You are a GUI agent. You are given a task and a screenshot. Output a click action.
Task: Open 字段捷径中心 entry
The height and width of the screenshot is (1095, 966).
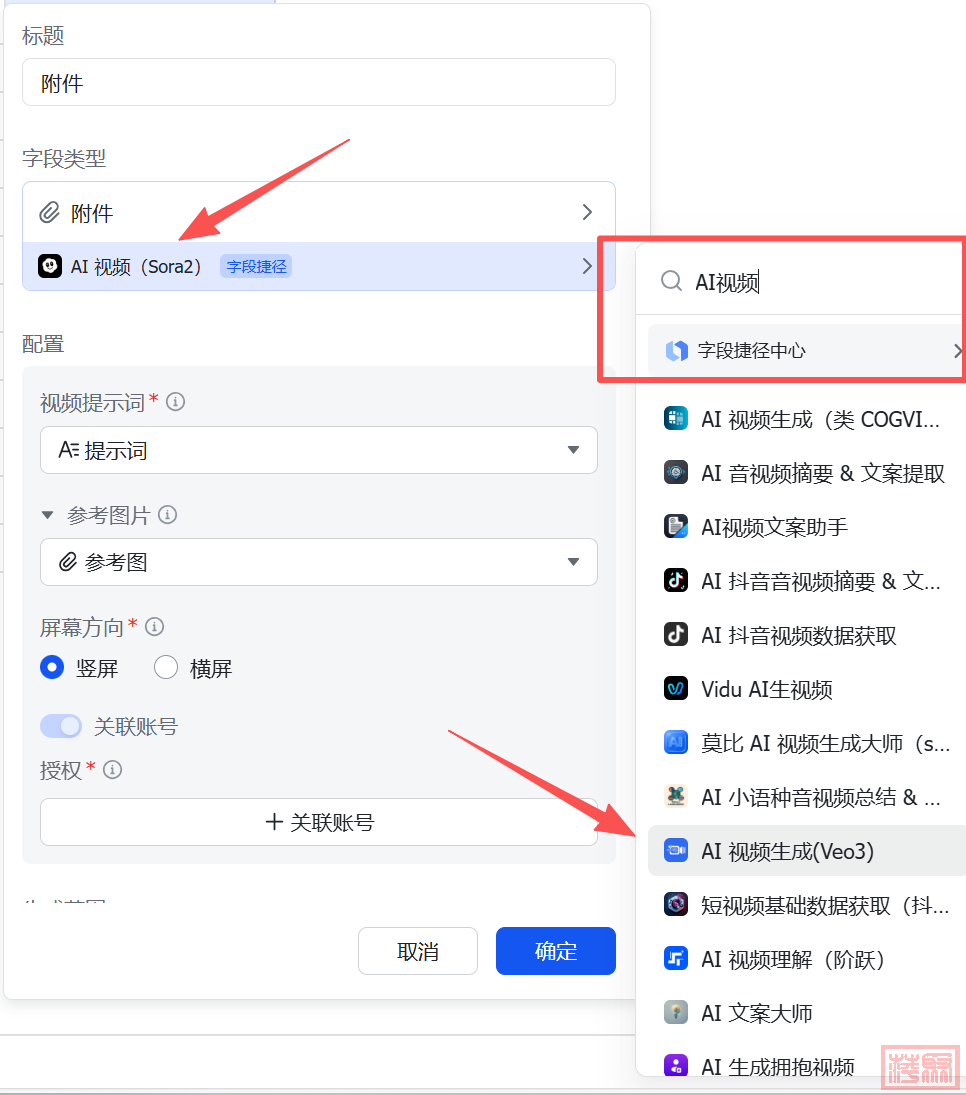(x=806, y=351)
